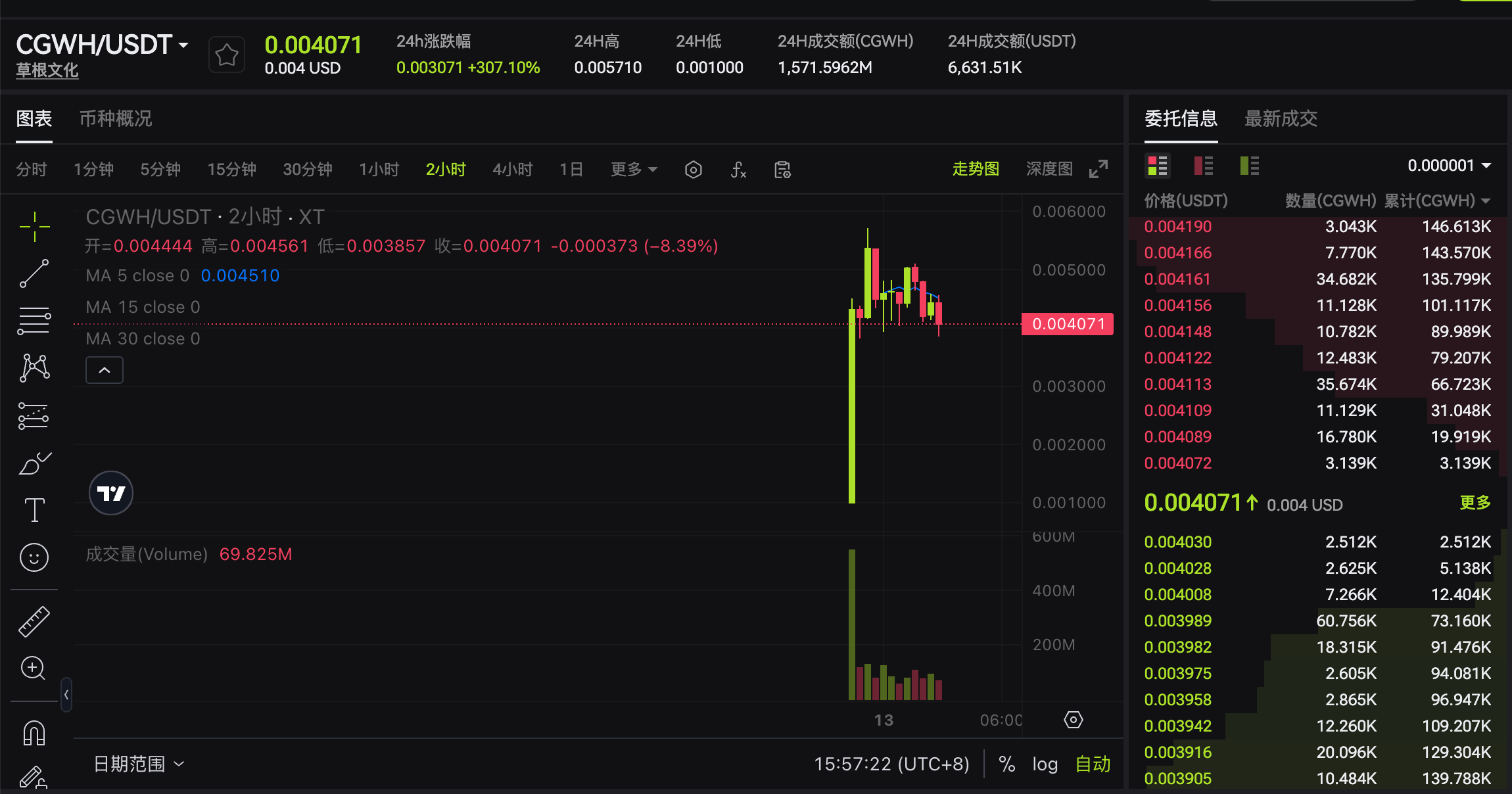1512x794 pixels.
Task: Switch to the 币种概况 tab
Action: coord(115,118)
